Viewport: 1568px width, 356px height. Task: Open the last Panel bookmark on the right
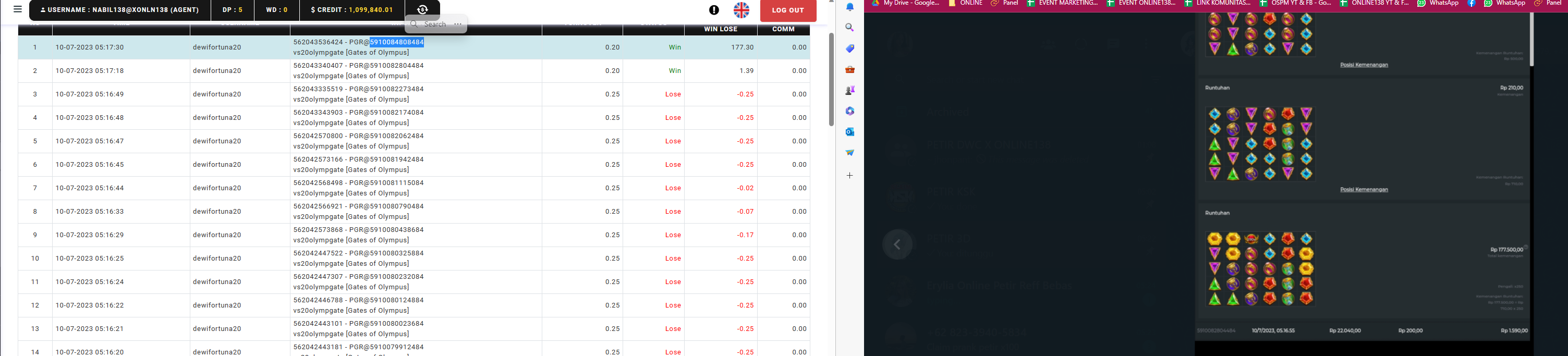pyautogui.click(x=1547, y=3)
